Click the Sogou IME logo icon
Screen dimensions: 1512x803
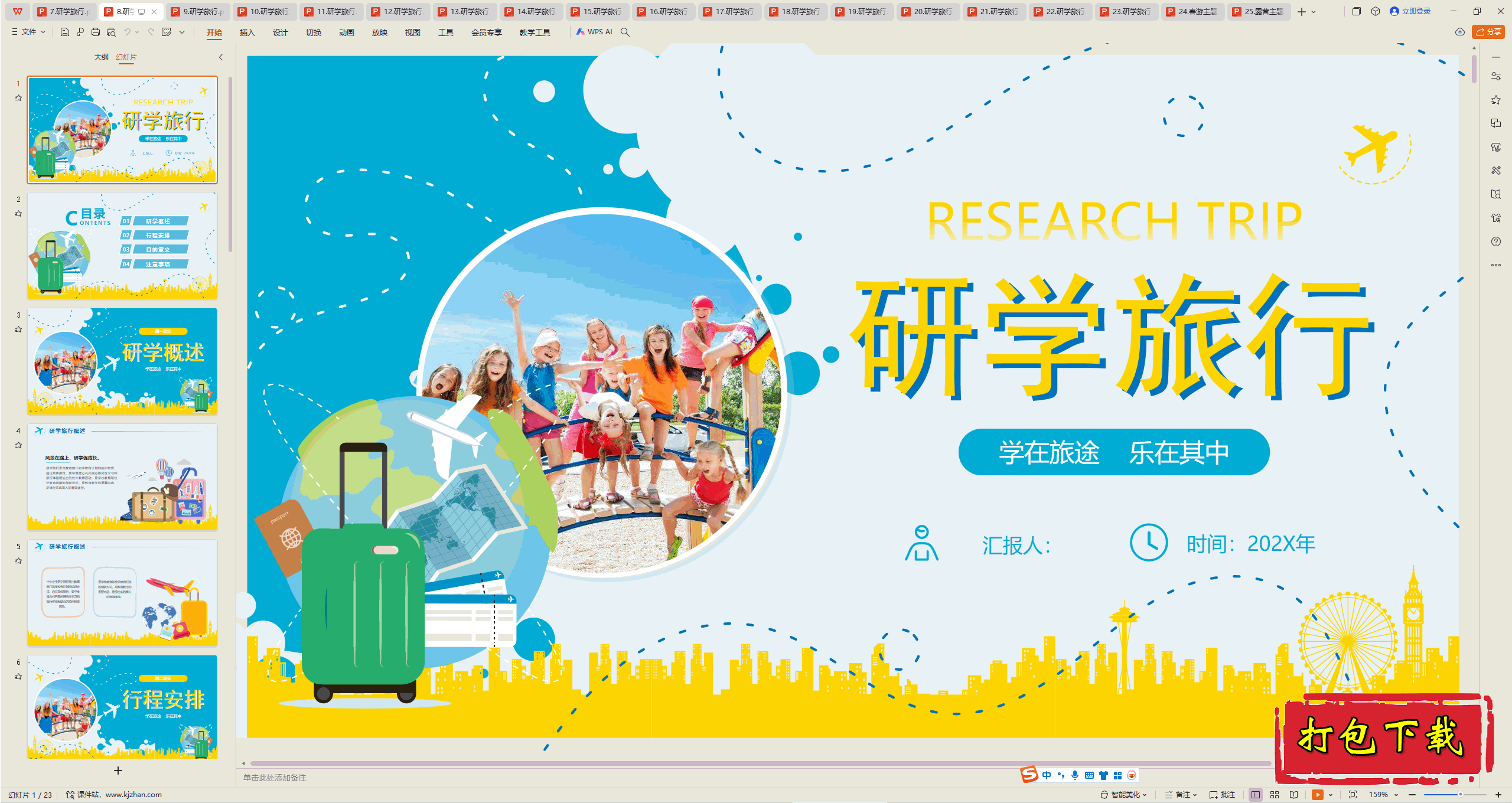click(1029, 775)
